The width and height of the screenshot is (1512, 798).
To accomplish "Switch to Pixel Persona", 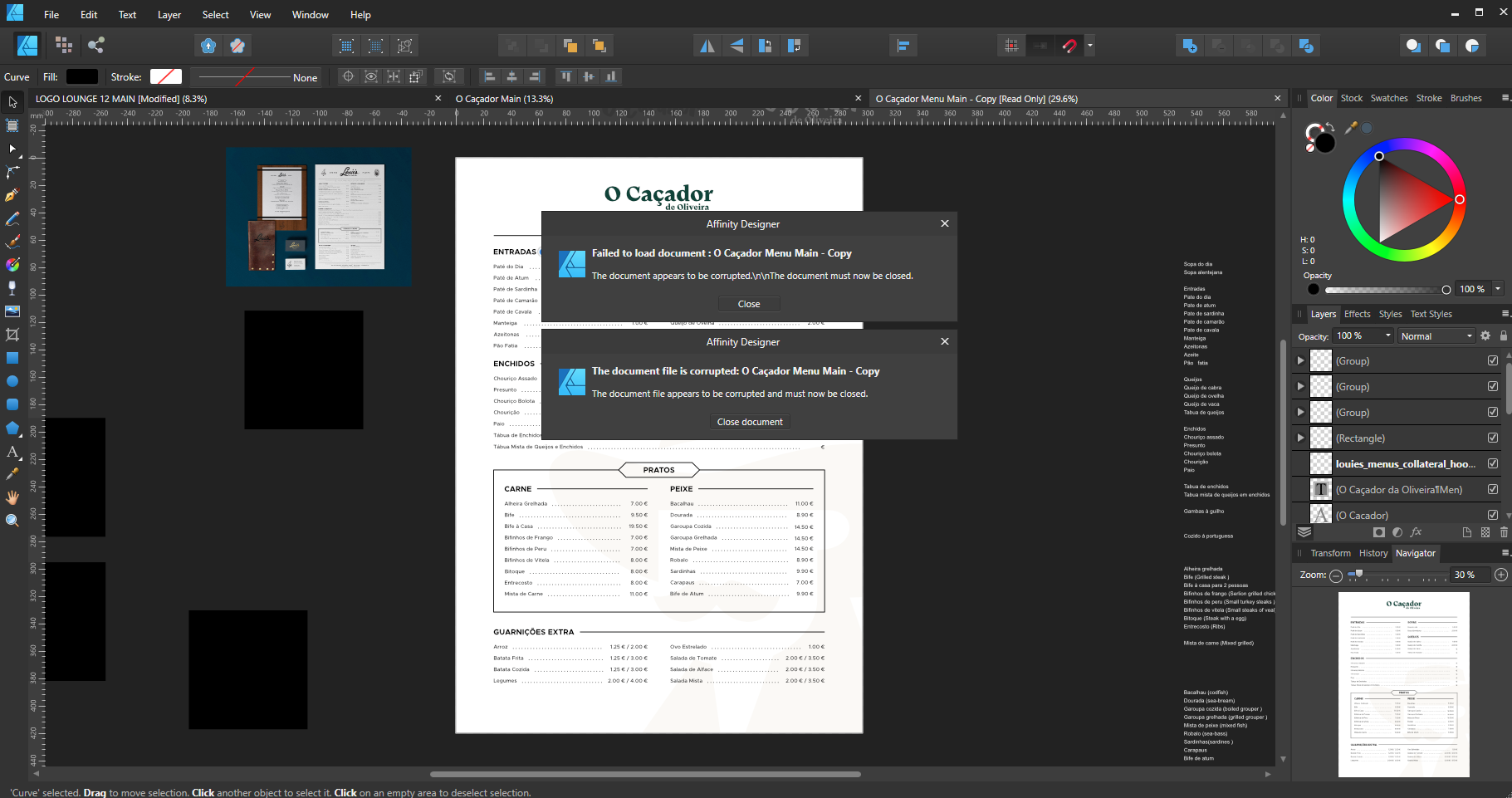I will 64,45.
